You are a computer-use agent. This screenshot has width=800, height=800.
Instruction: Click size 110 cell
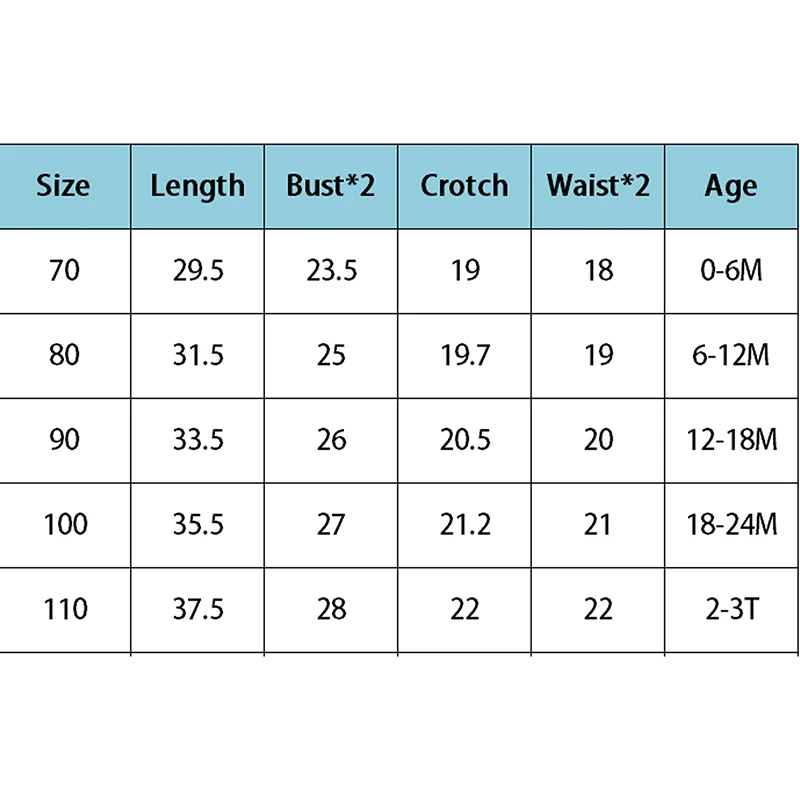64,609
